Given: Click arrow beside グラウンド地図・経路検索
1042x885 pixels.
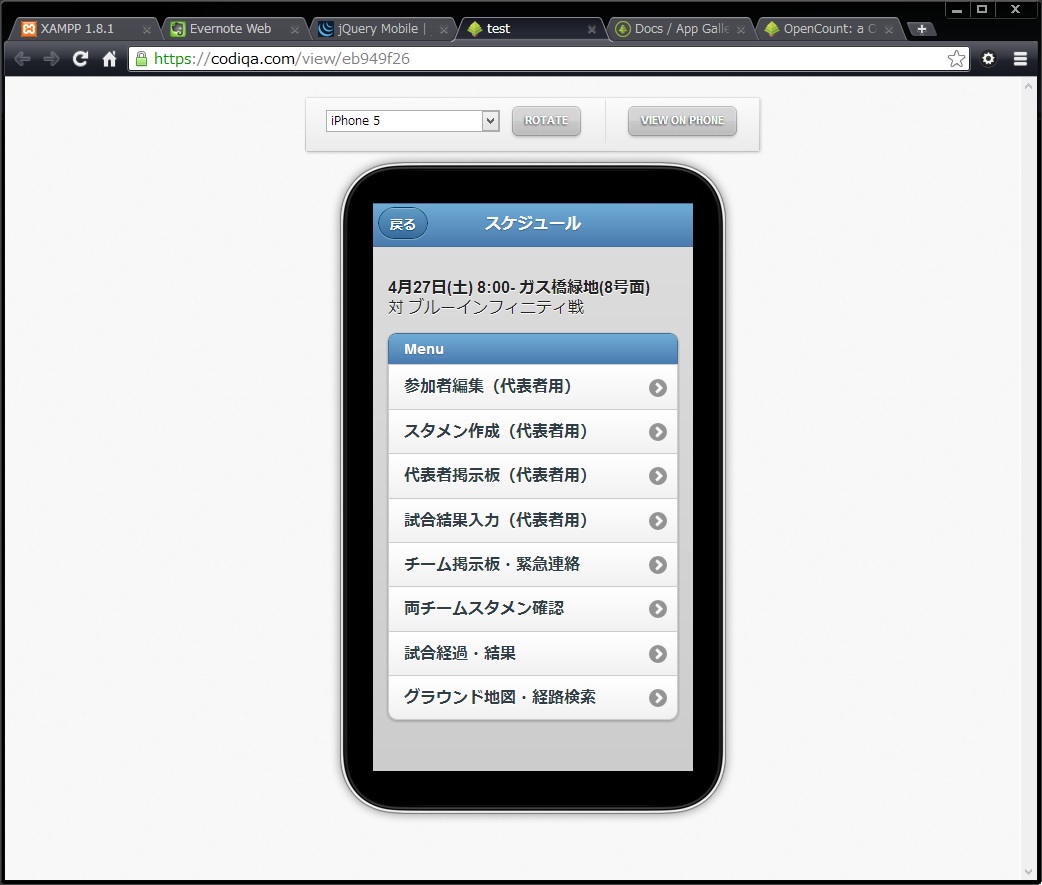Looking at the screenshot, I should (x=657, y=698).
